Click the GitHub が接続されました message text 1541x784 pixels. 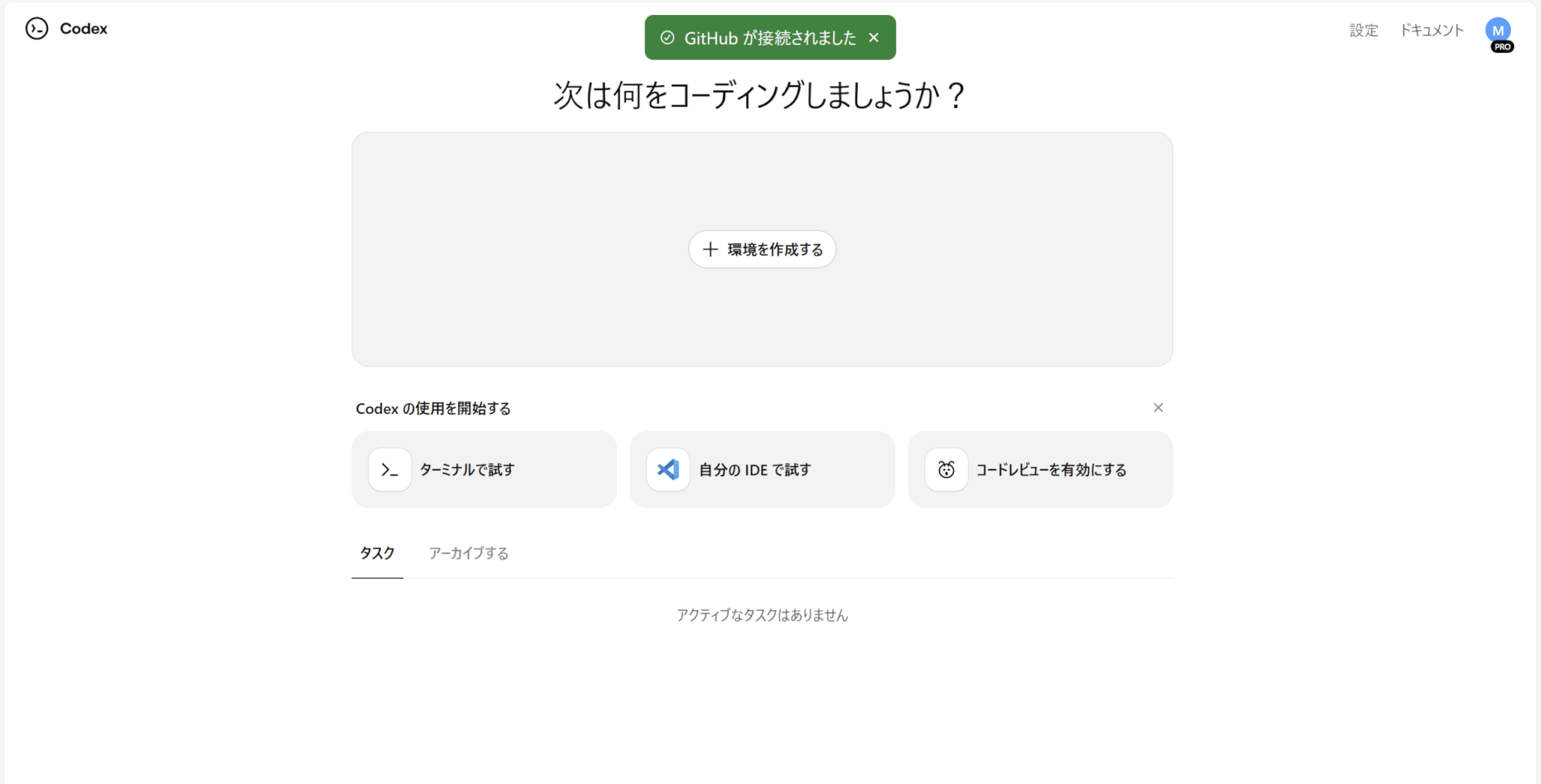pyautogui.click(x=769, y=38)
